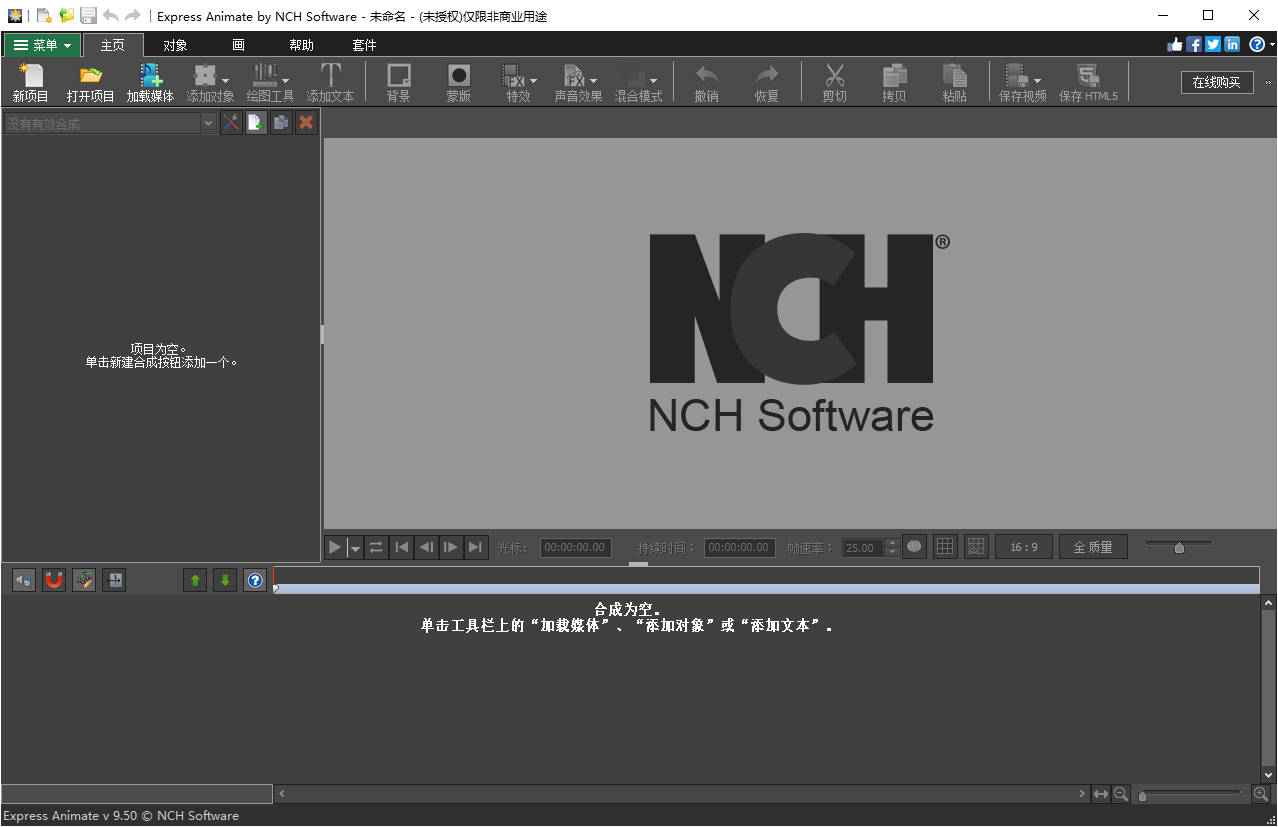Expand the play button options arrow

point(355,548)
